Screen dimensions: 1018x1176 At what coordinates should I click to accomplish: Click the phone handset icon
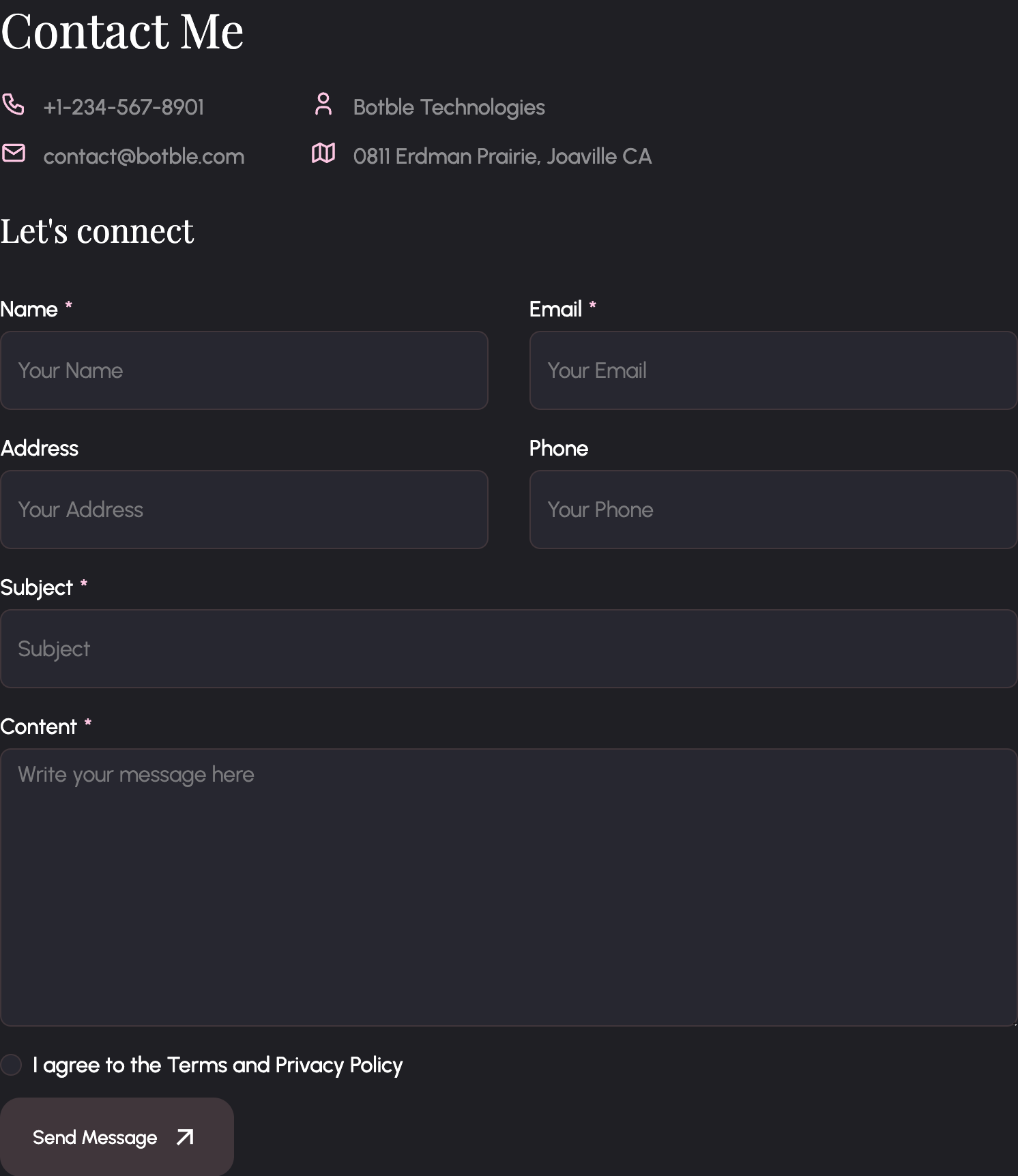coord(13,104)
